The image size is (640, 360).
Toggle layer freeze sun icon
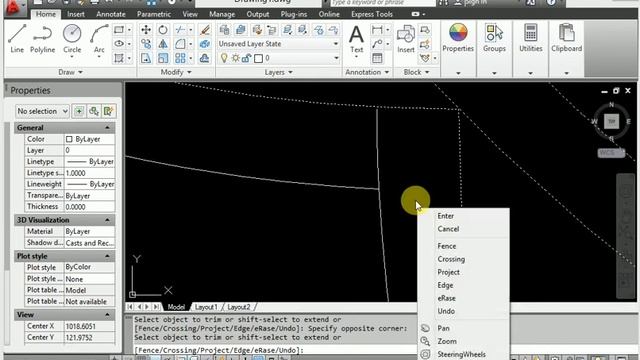coord(236,58)
